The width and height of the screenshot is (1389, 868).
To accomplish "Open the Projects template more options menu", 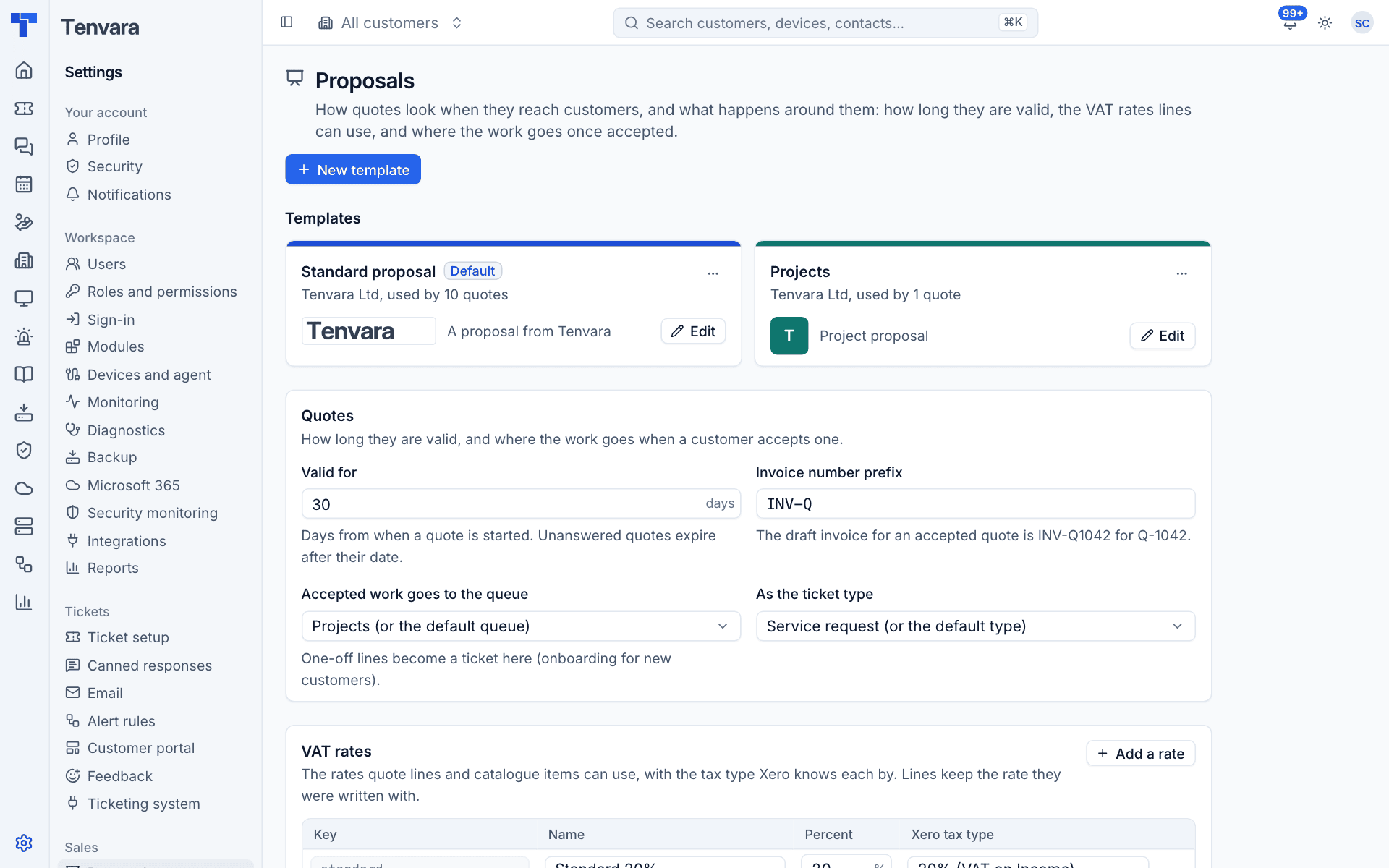I will (x=1181, y=273).
